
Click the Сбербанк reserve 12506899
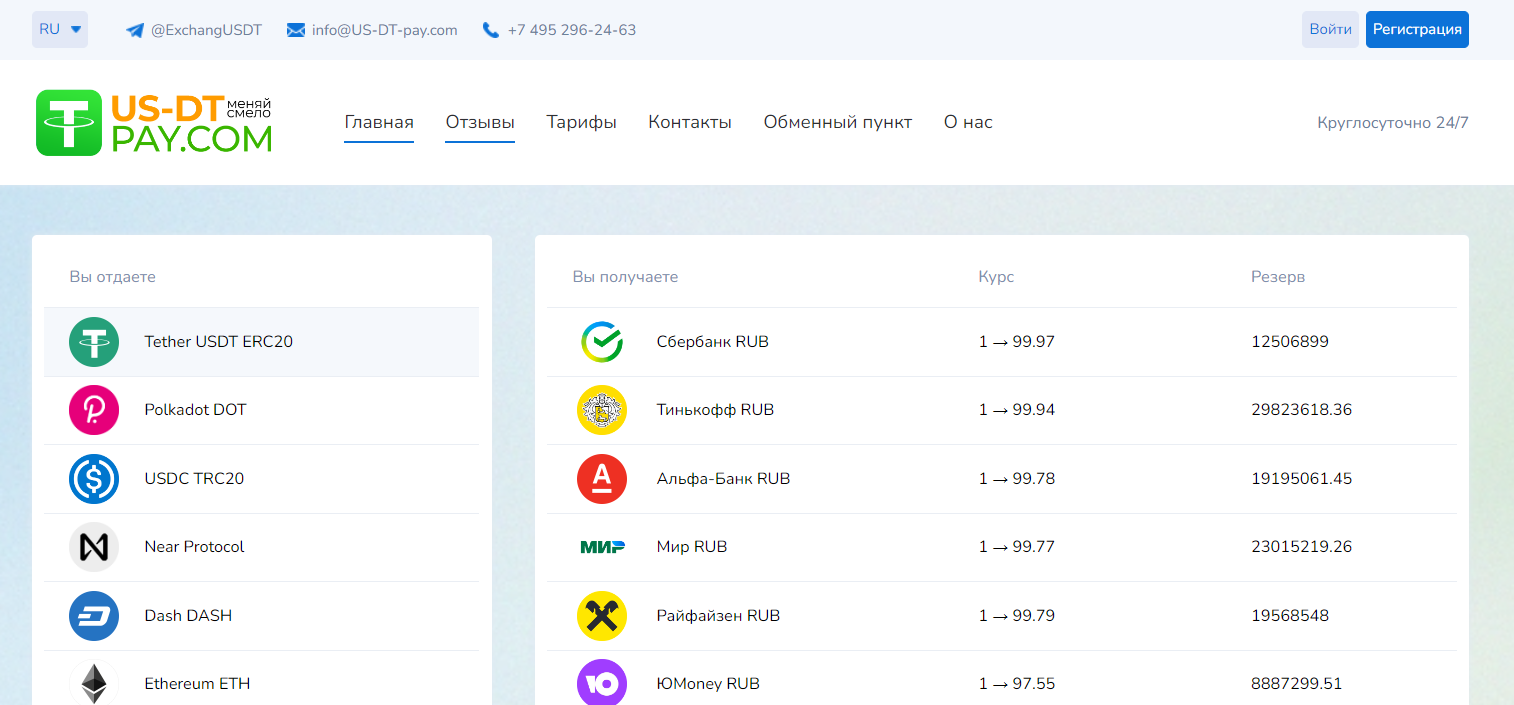(x=1290, y=342)
